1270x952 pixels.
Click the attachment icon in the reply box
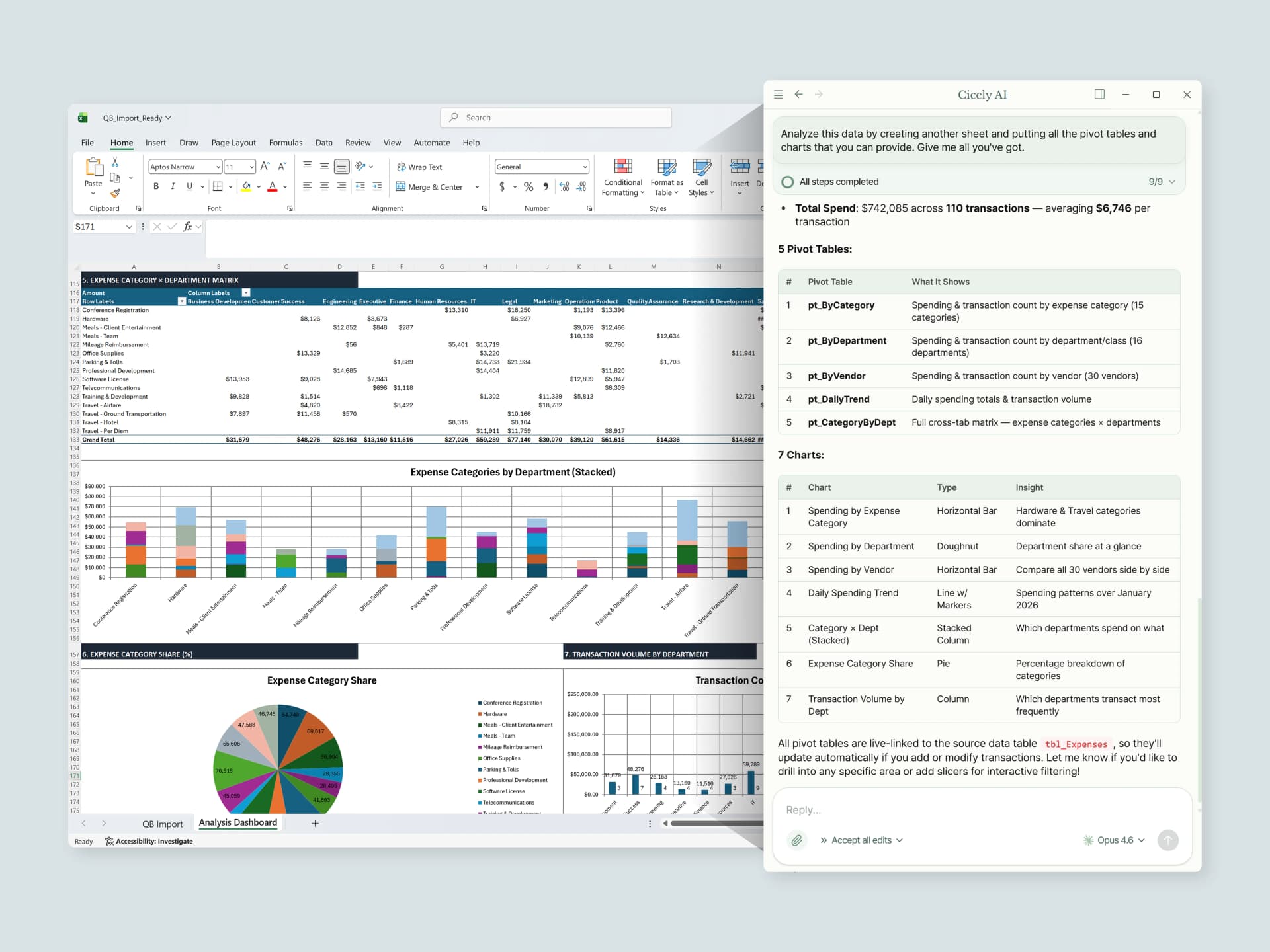click(797, 840)
